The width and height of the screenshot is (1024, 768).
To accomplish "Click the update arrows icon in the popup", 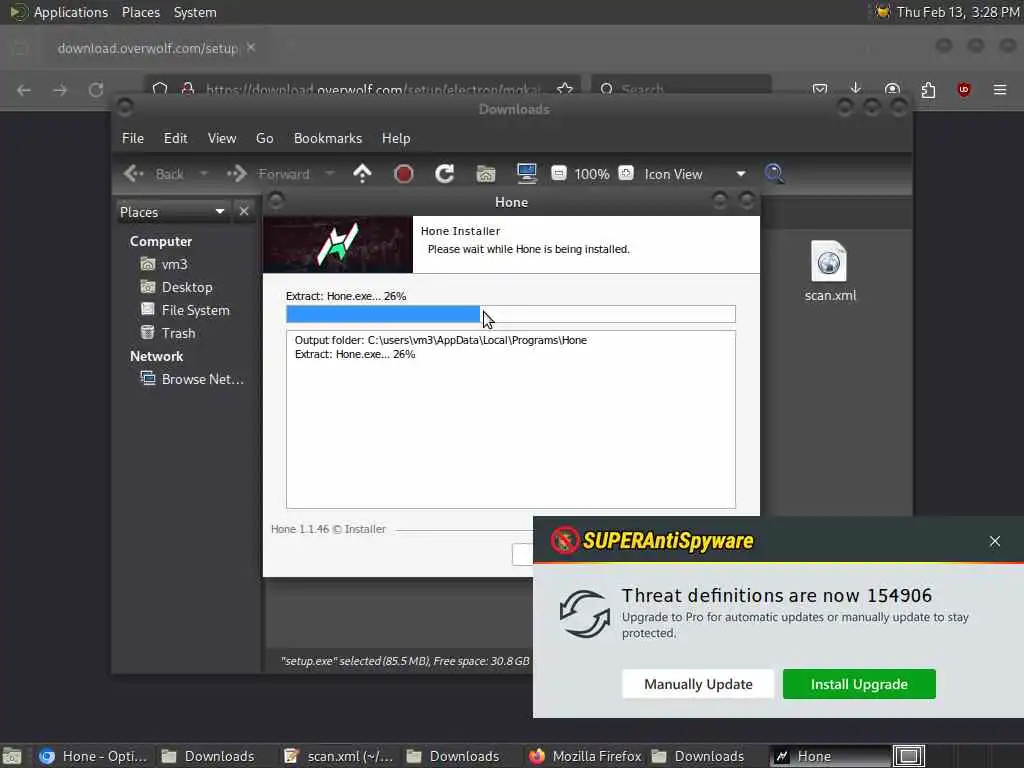I will click(584, 613).
